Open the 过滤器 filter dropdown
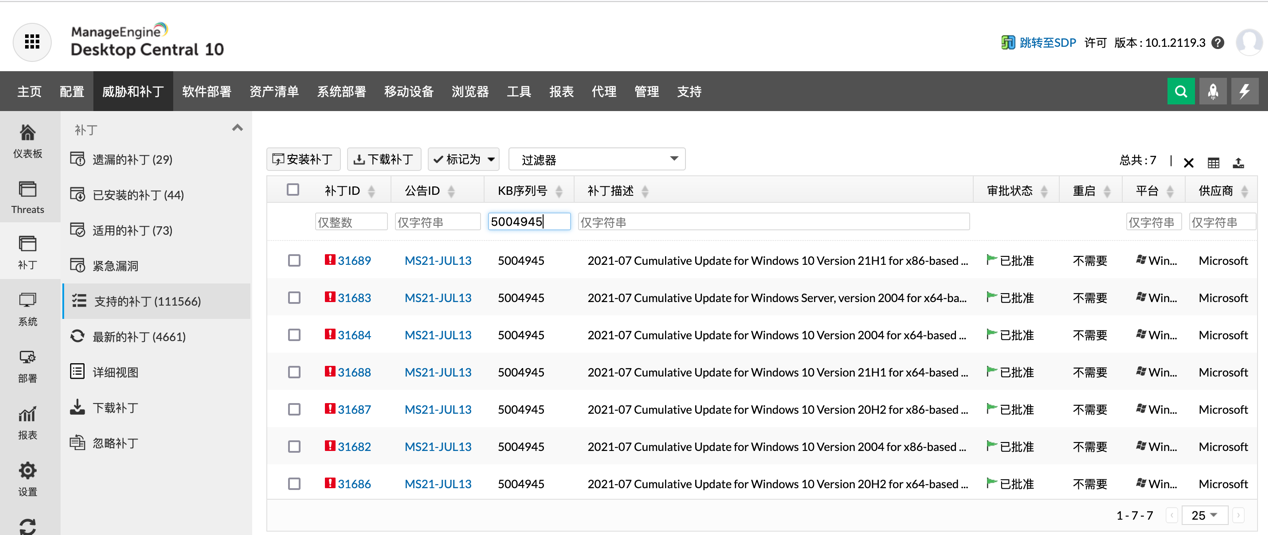 point(597,159)
